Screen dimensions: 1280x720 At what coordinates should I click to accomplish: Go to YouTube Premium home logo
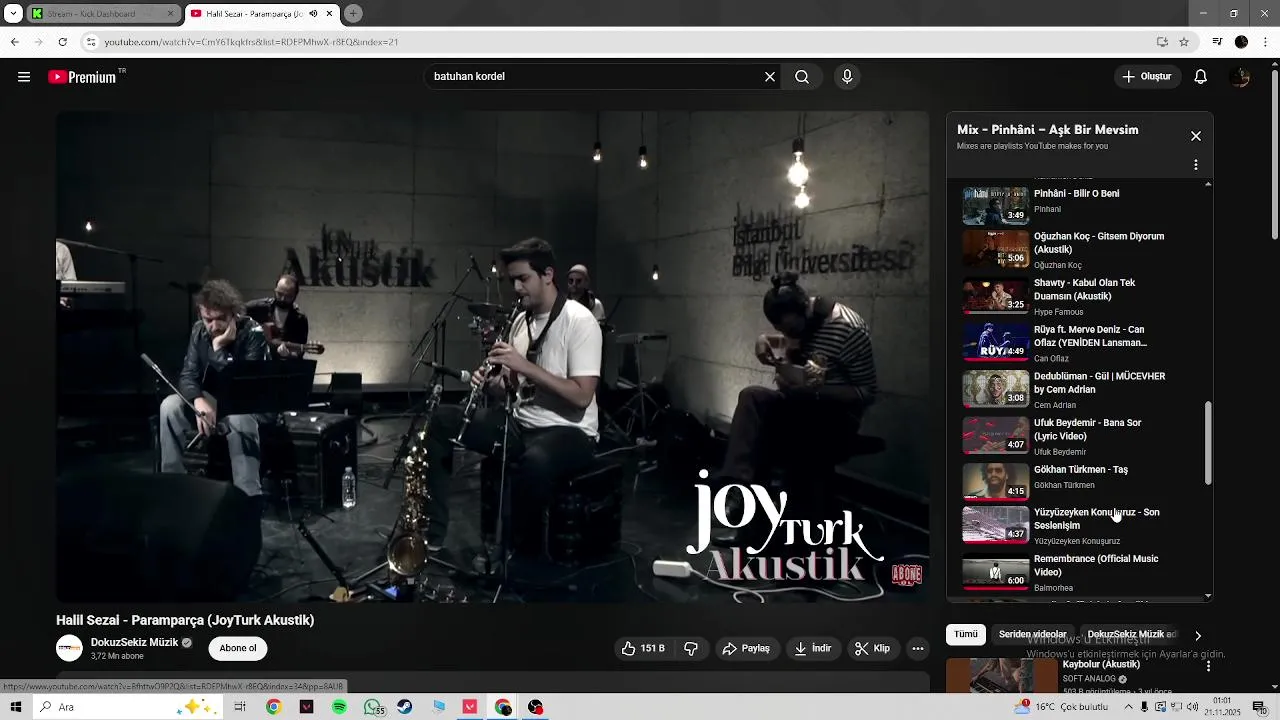[x=82, y=77]
